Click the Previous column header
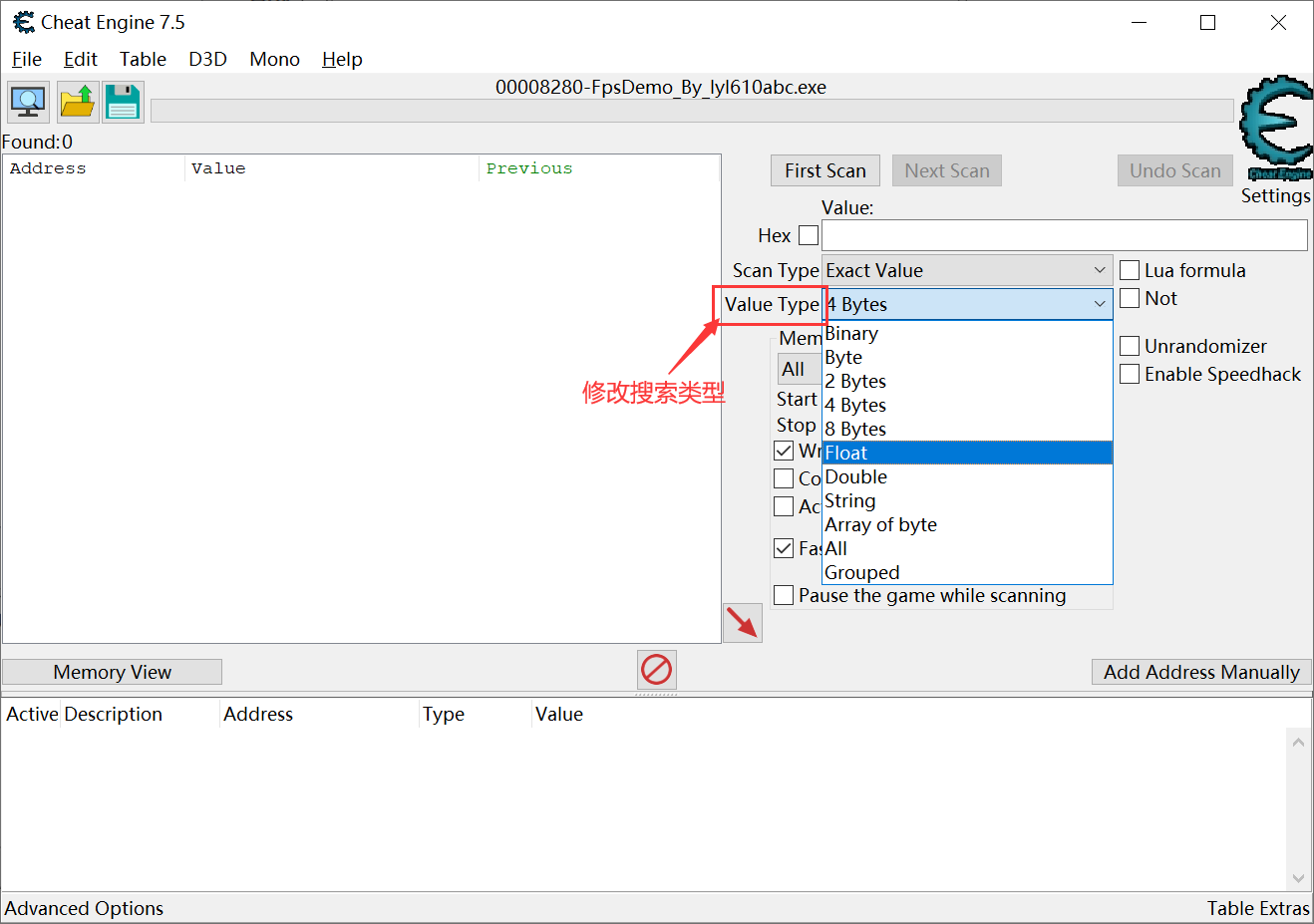 point(599,168)
